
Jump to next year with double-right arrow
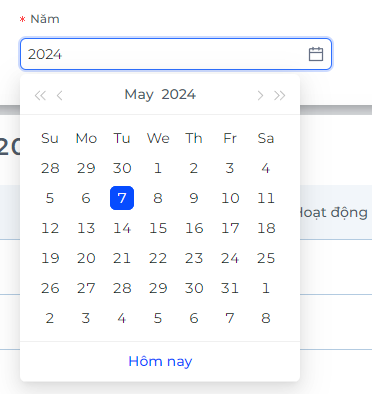click(280, 95)
